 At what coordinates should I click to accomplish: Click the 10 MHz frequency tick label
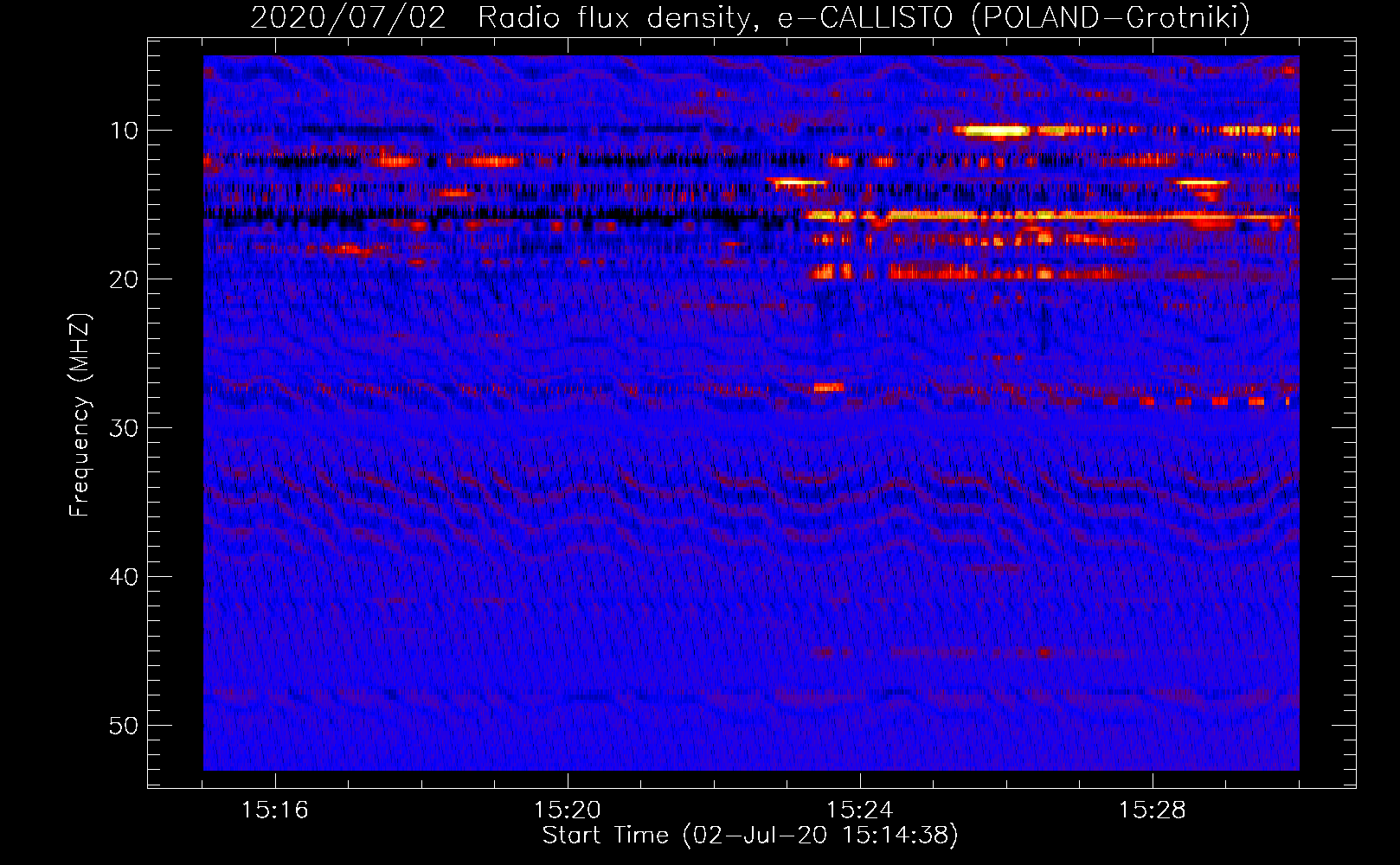124,131
